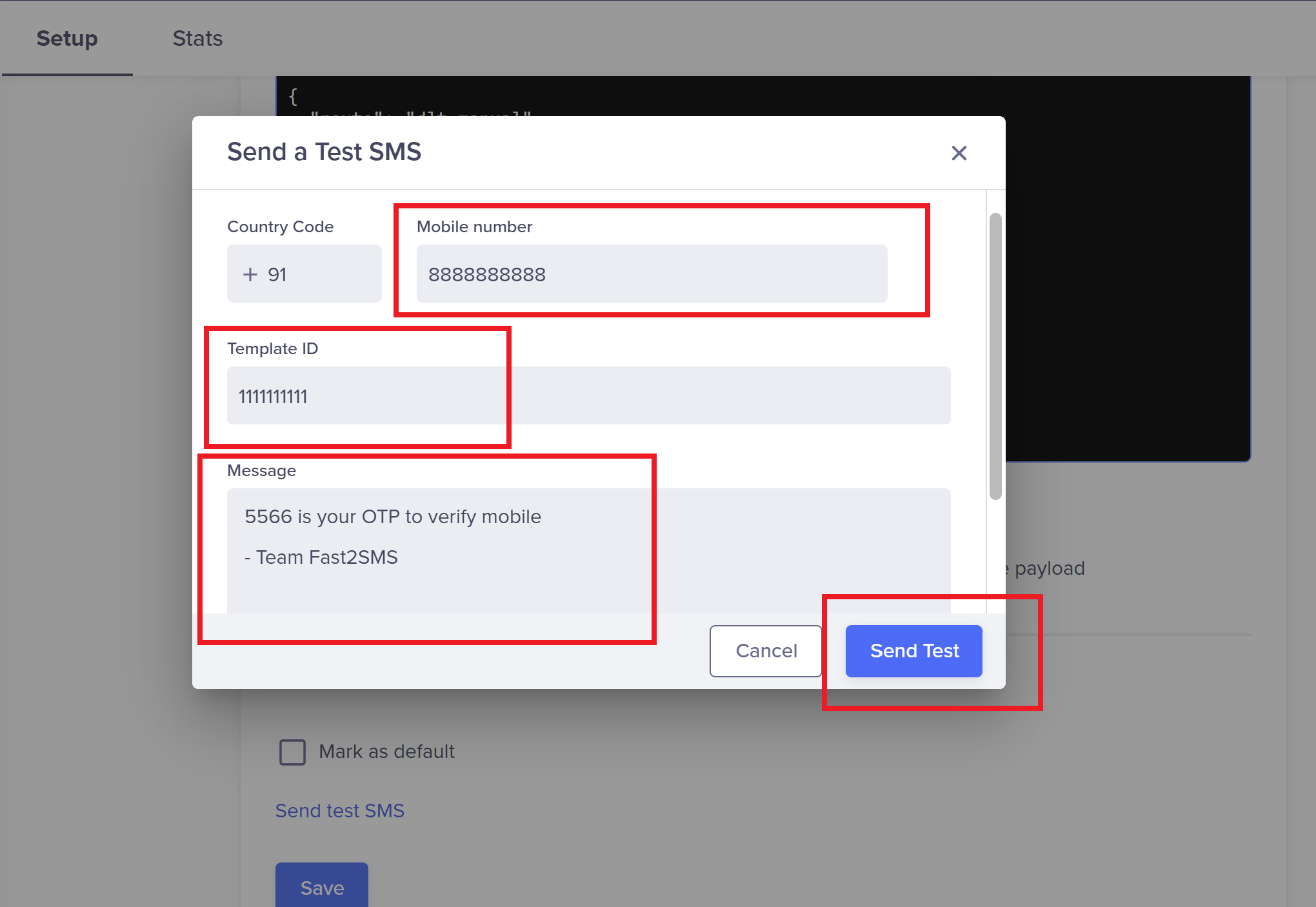The image size is (1316, 907).
Task: Click the Save button
Action: pyautogui.click(x=322, y=887)
